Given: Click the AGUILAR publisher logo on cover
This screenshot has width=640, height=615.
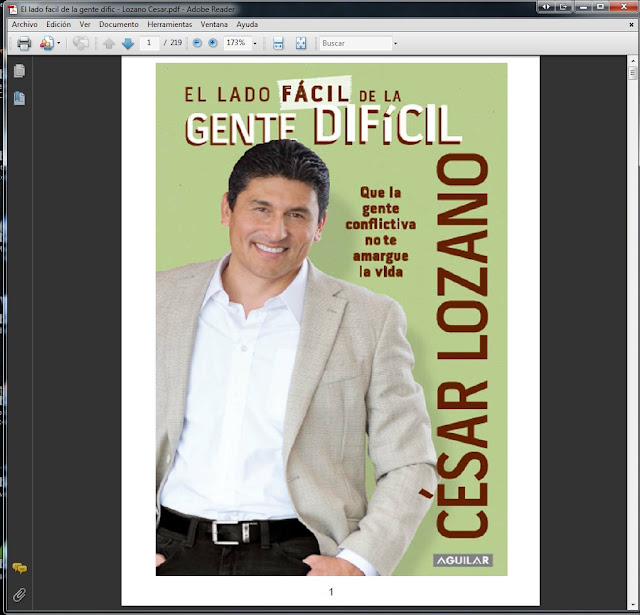Looking at the screenshot, I should click(x=463, y=560).
